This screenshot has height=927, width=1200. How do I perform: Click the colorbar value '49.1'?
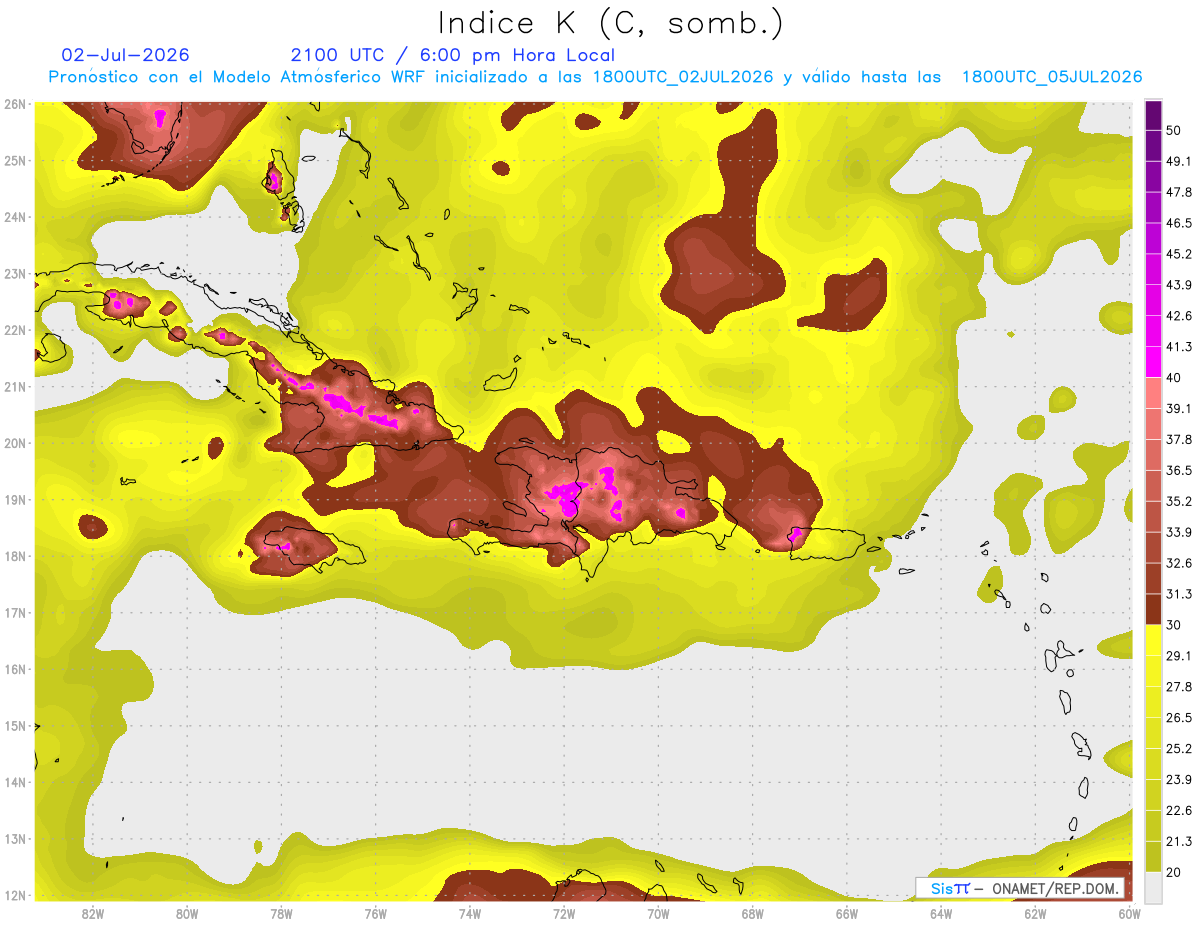1179,161
